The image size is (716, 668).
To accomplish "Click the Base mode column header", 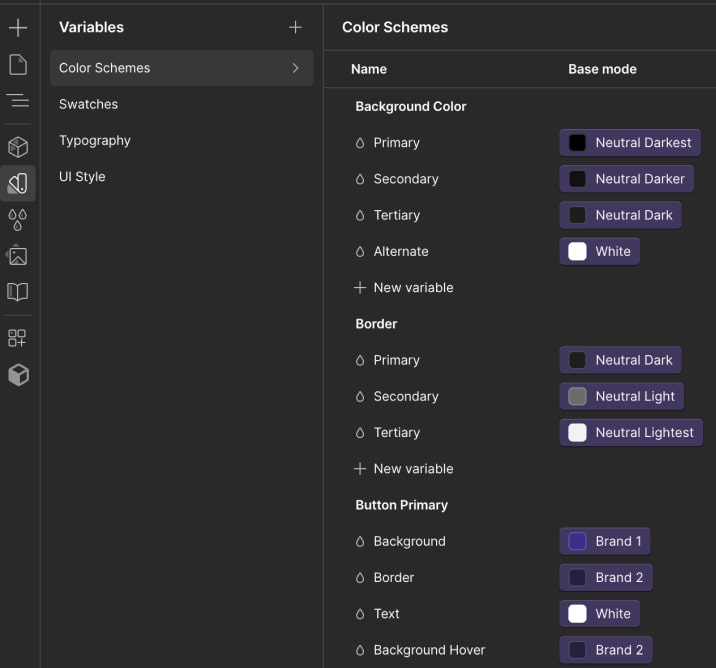I will (602, 69).
